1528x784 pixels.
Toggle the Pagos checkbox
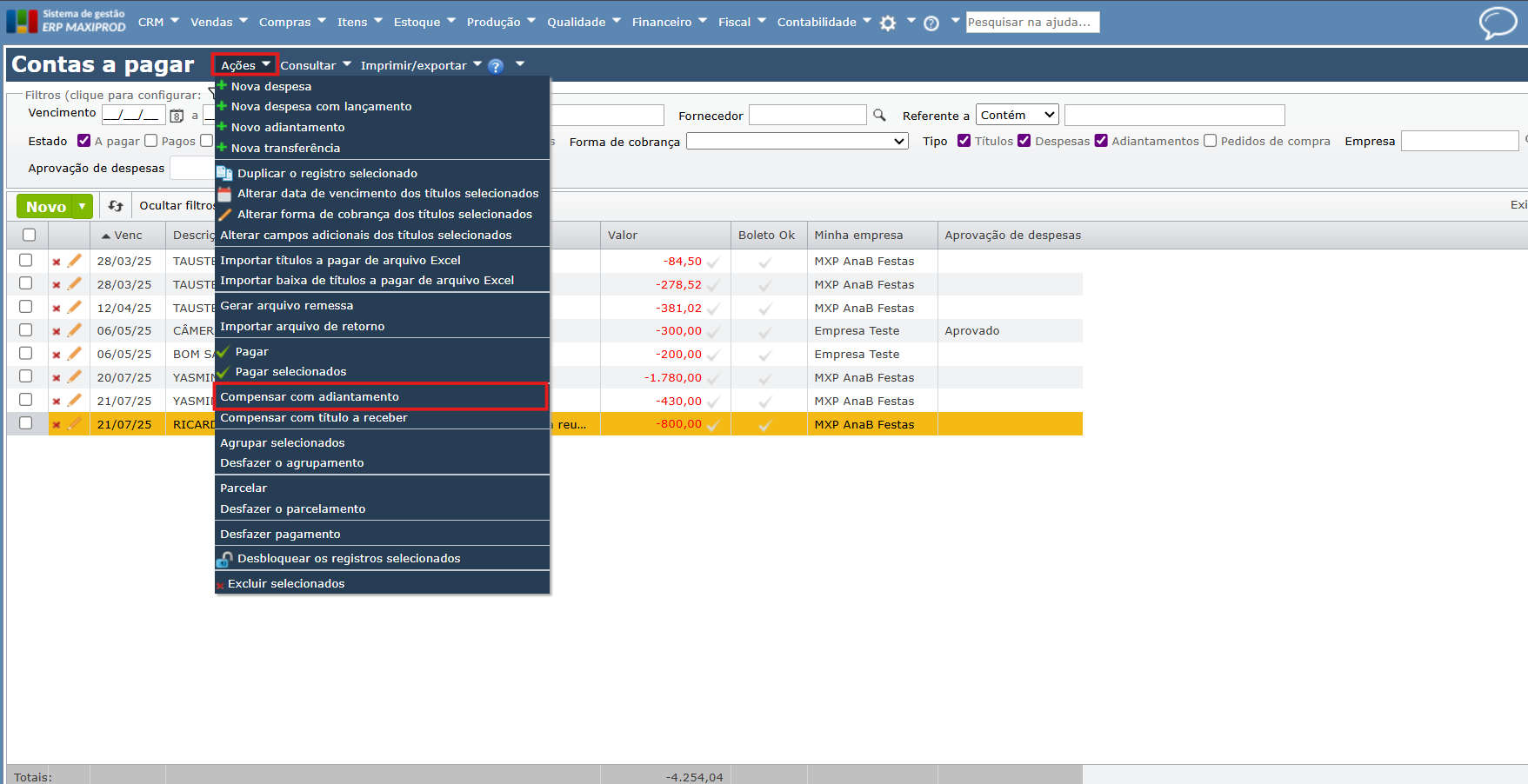[151, 141]
